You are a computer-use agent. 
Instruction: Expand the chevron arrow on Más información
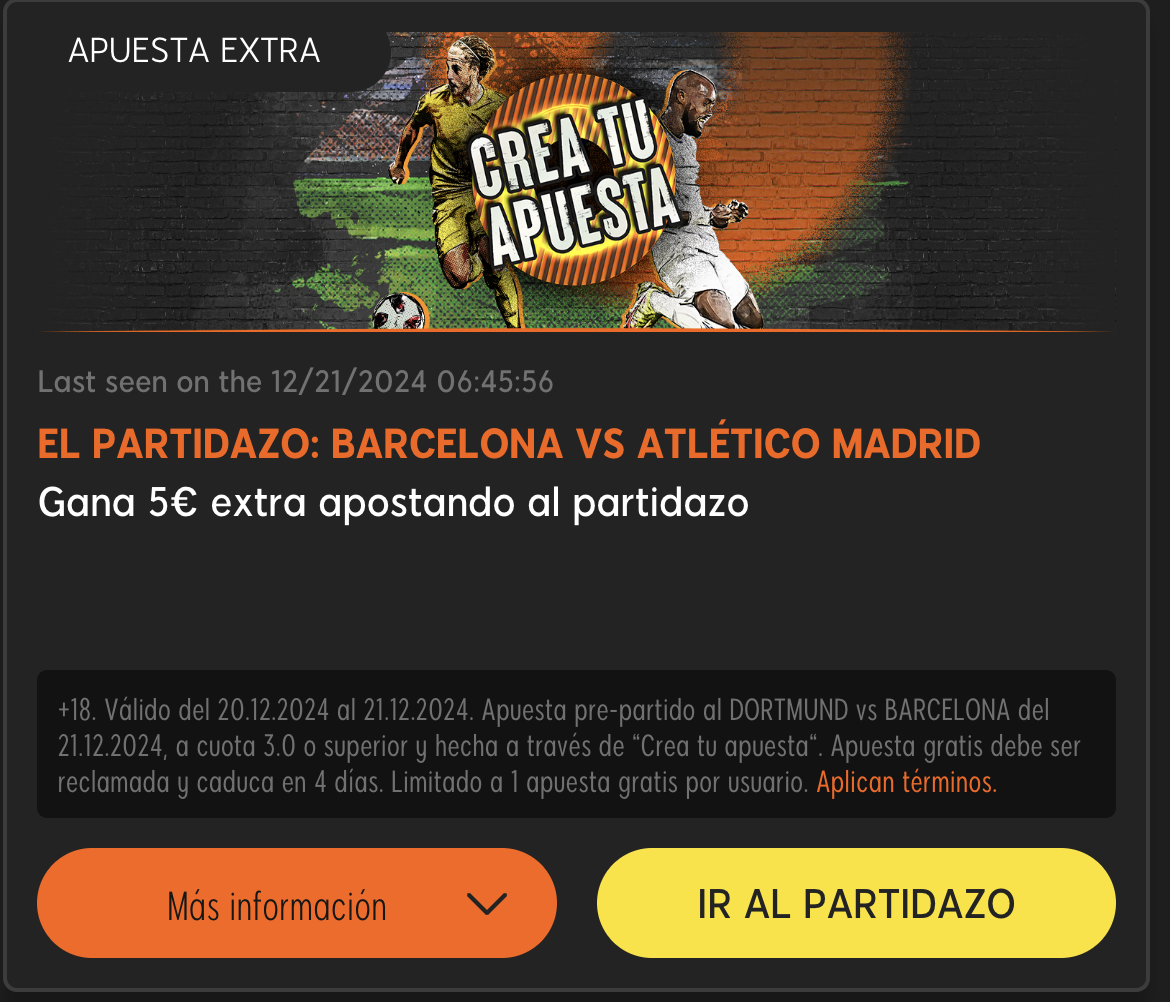487,904
